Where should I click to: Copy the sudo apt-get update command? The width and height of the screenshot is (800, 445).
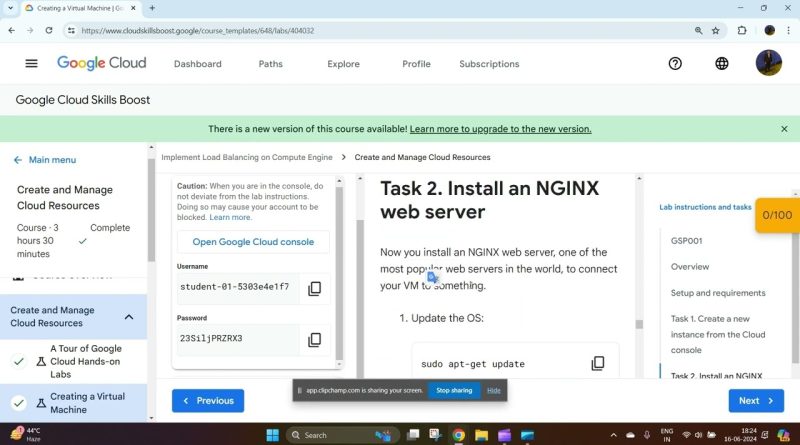click(x=597, y=363)
